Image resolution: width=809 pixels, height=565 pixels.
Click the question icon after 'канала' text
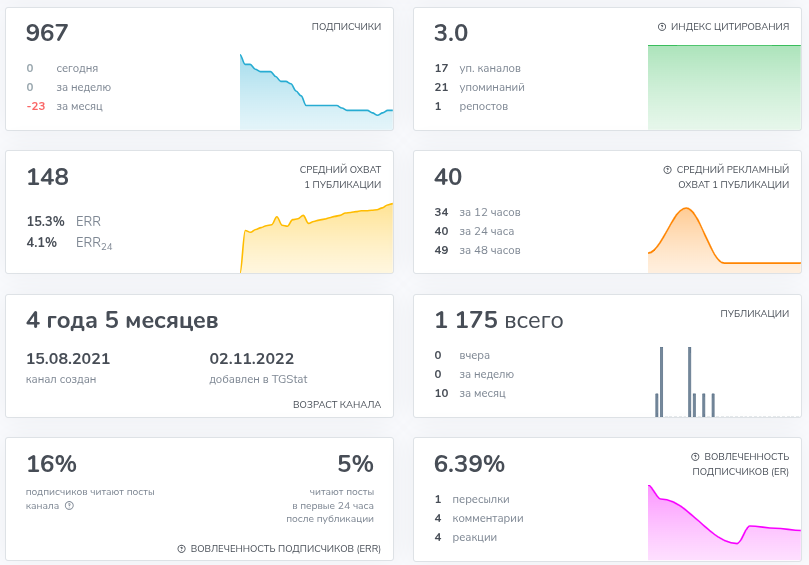coord(70,506)
